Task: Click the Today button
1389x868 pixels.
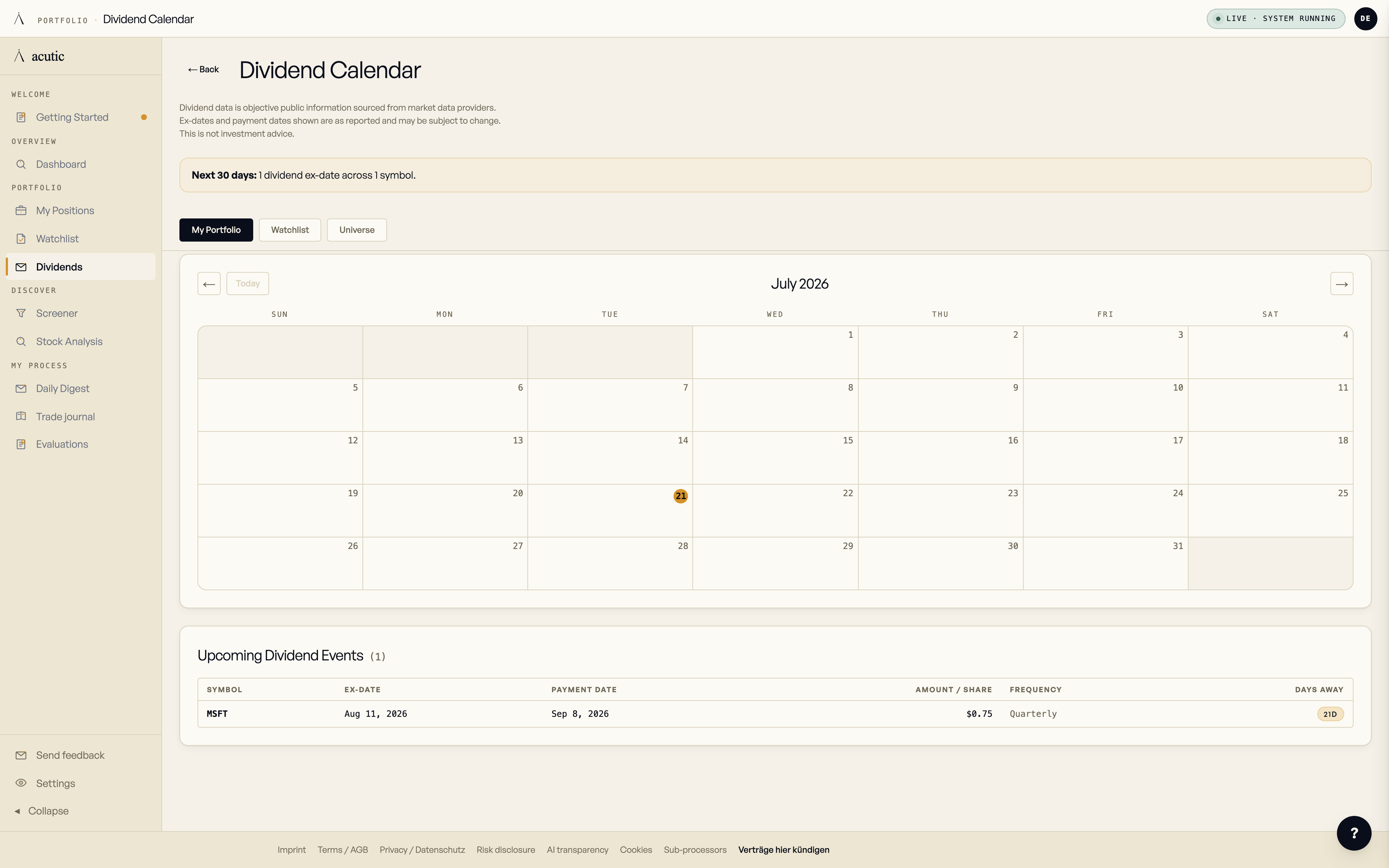Action: (247, 284)
